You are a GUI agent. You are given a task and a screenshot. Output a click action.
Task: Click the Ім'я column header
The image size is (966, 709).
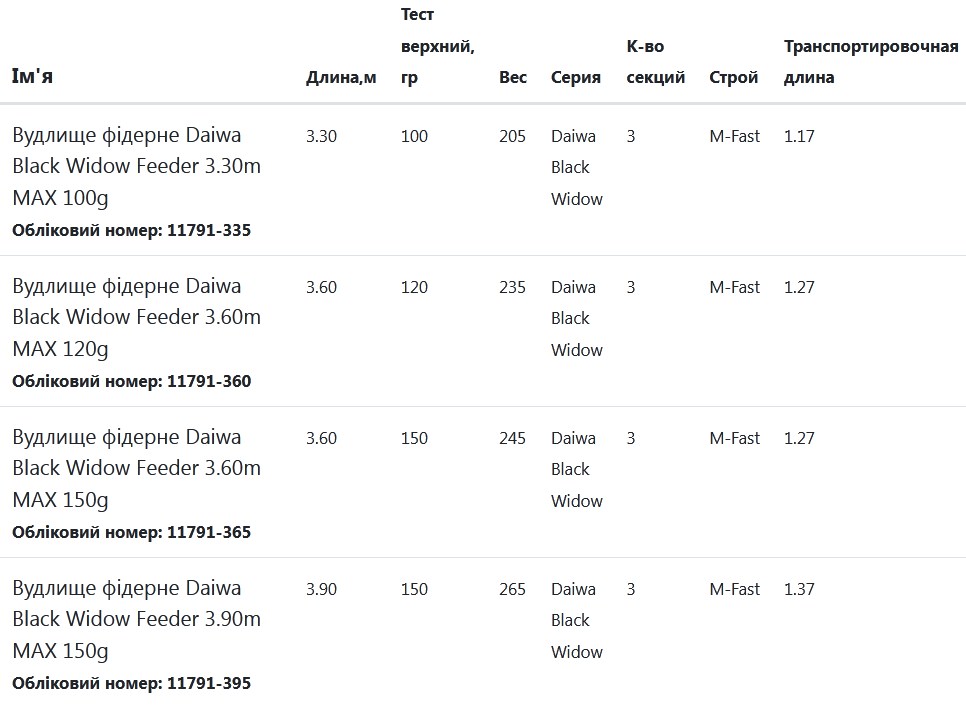pyautogui.click(x=32, y=76)
